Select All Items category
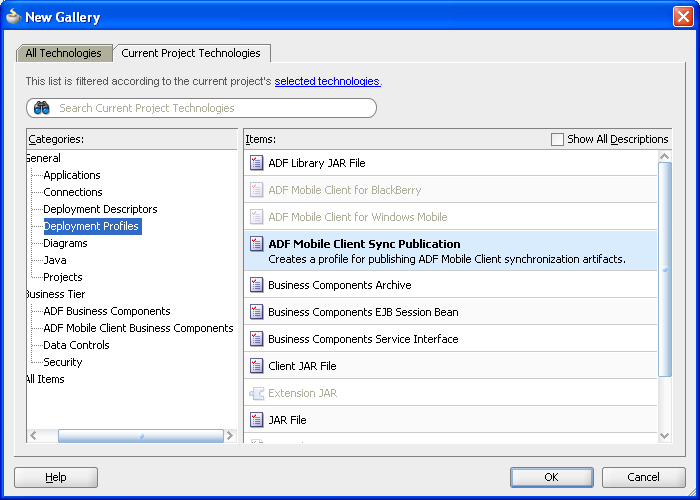This screenshot has height=500, width=700. (45, 379)
